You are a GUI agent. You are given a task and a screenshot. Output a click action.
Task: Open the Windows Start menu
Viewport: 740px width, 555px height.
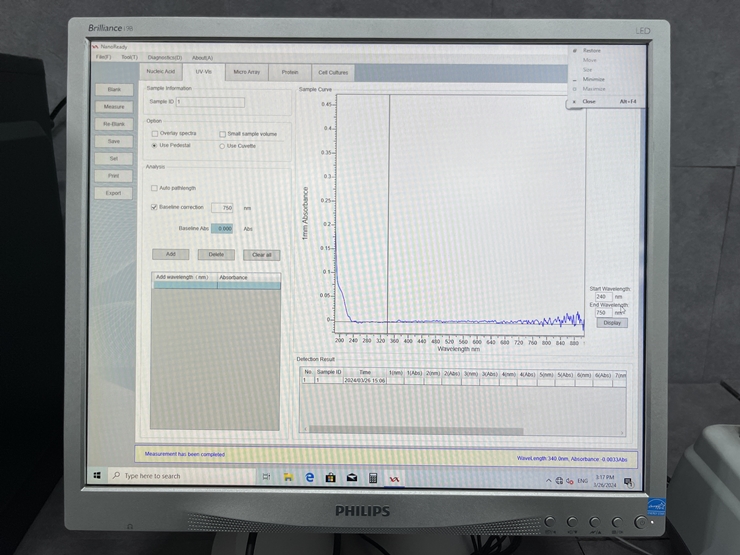tap(97, 476)
